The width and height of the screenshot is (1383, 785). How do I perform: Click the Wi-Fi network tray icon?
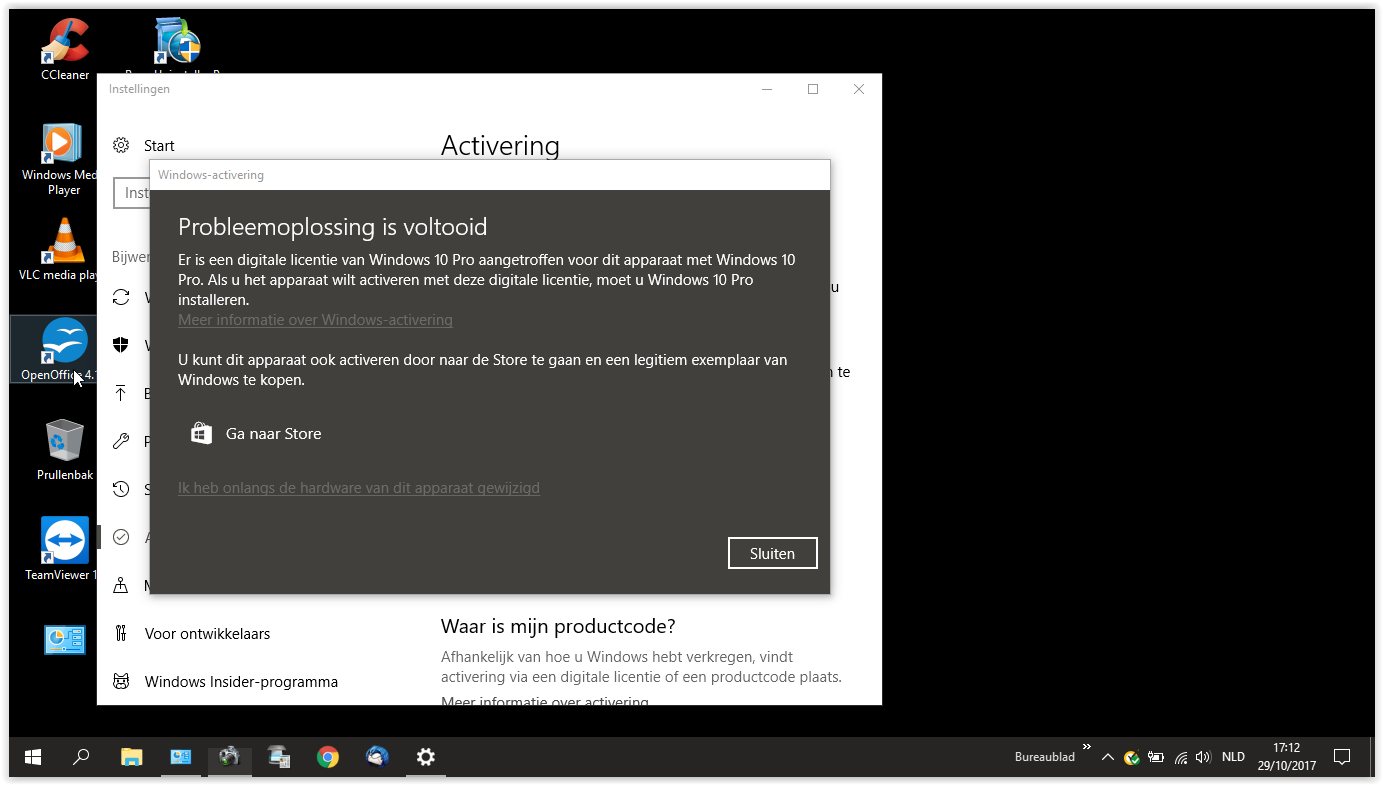click(1181, 757)
